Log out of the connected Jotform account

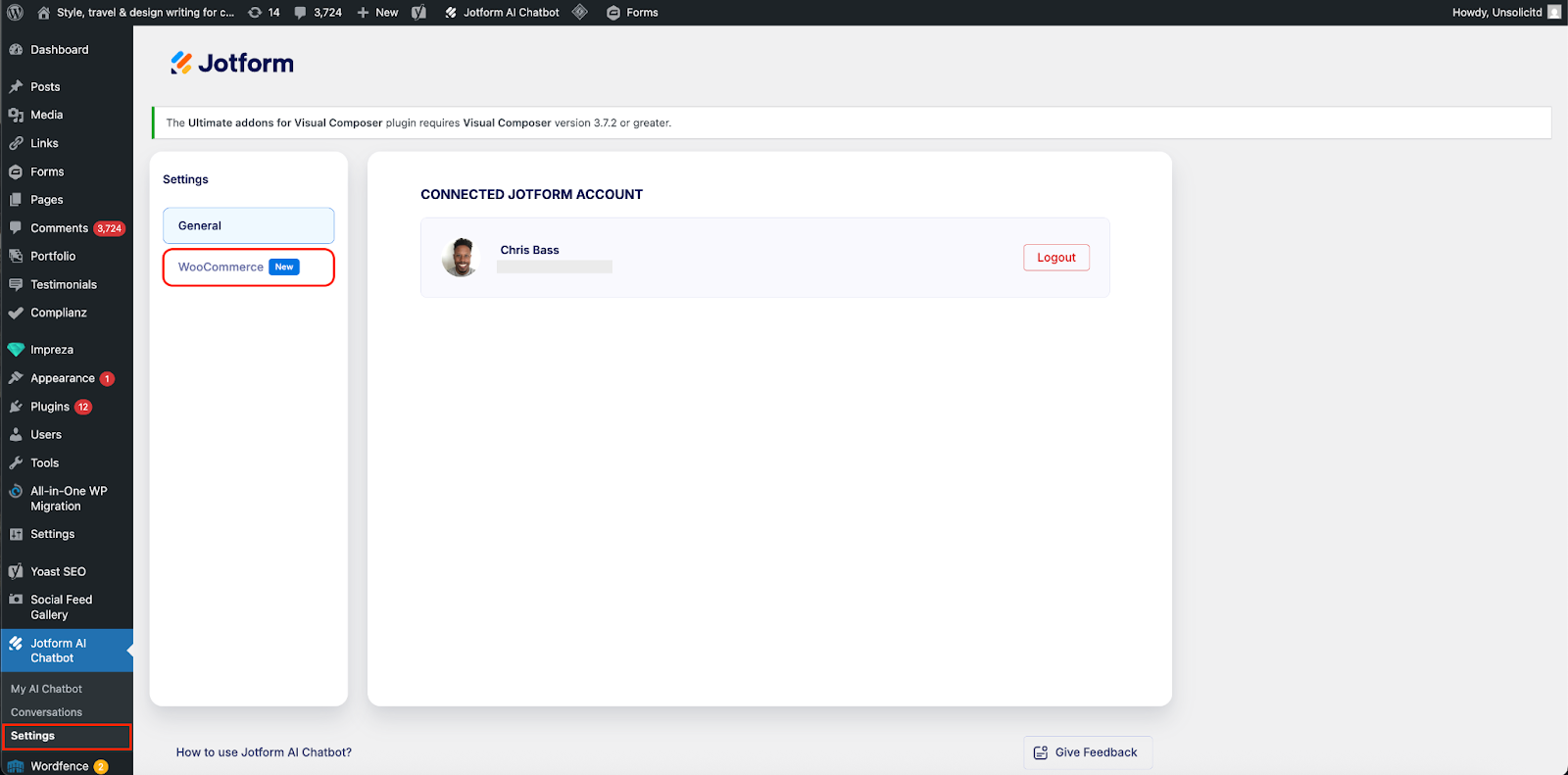(x=1055, y=258)
